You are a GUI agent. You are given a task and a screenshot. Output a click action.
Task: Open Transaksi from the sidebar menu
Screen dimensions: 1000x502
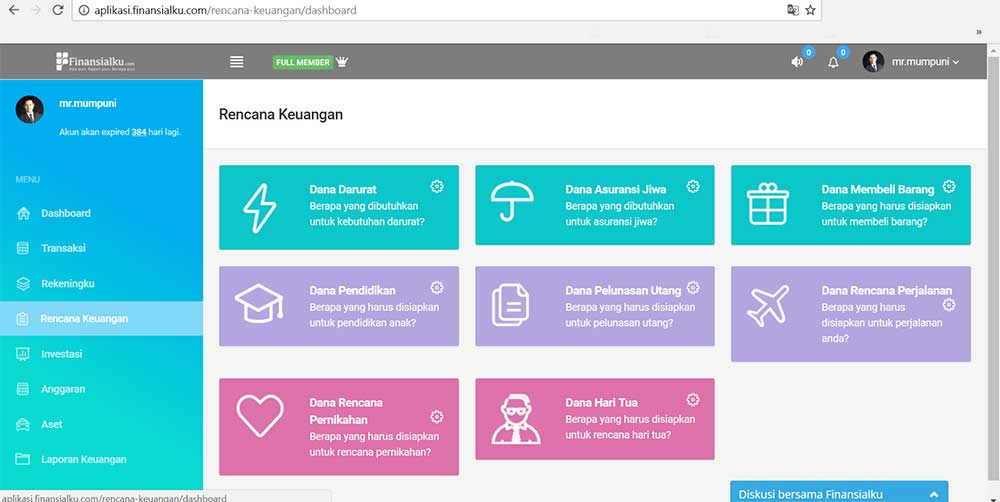tap(63, 248)
